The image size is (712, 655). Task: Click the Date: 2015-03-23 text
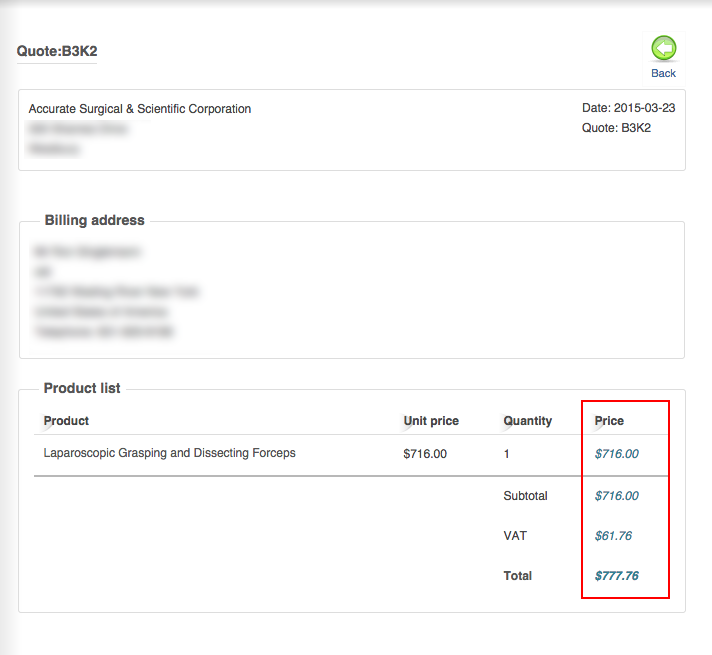pos(628,108)
